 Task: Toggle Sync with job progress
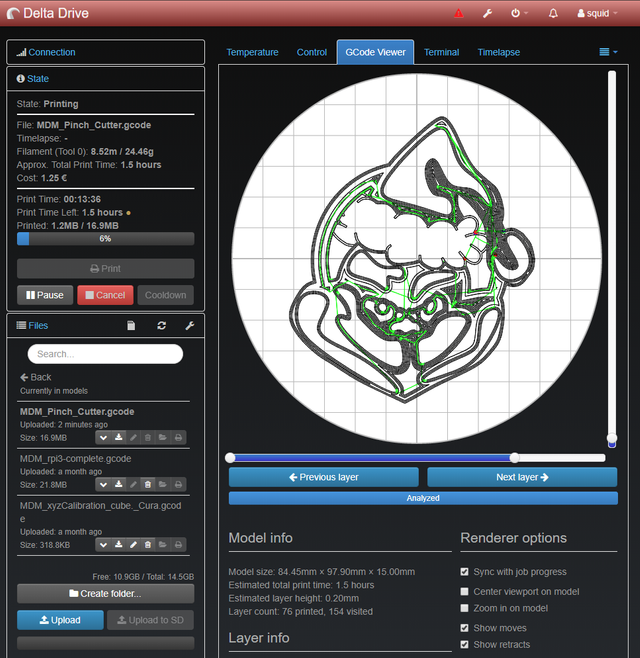click(x=464, y=572)
